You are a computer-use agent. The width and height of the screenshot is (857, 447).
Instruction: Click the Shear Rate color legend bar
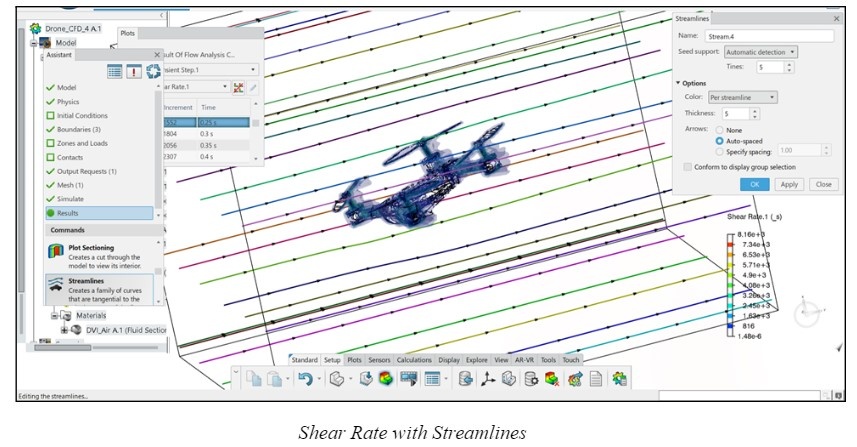pyautogui.click(x=730, y=285)
